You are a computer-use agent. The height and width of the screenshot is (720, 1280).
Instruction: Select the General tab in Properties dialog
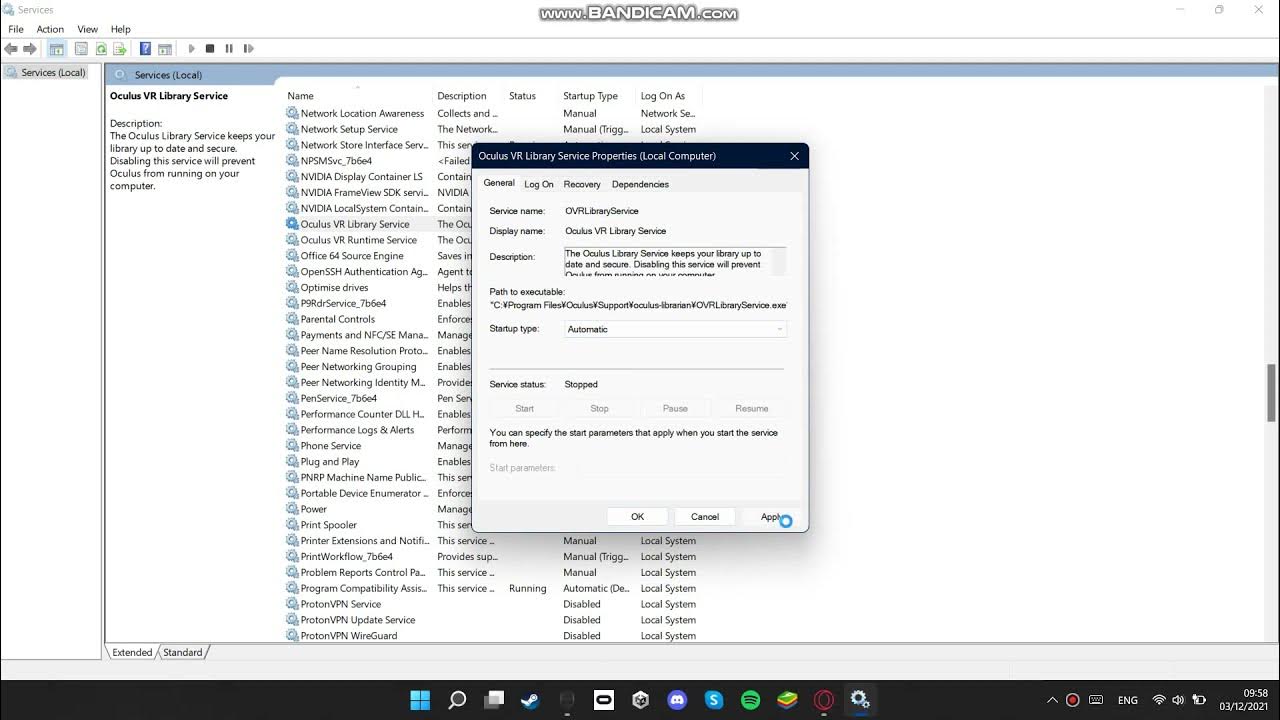pyautogui.click(x=499, y=183)
